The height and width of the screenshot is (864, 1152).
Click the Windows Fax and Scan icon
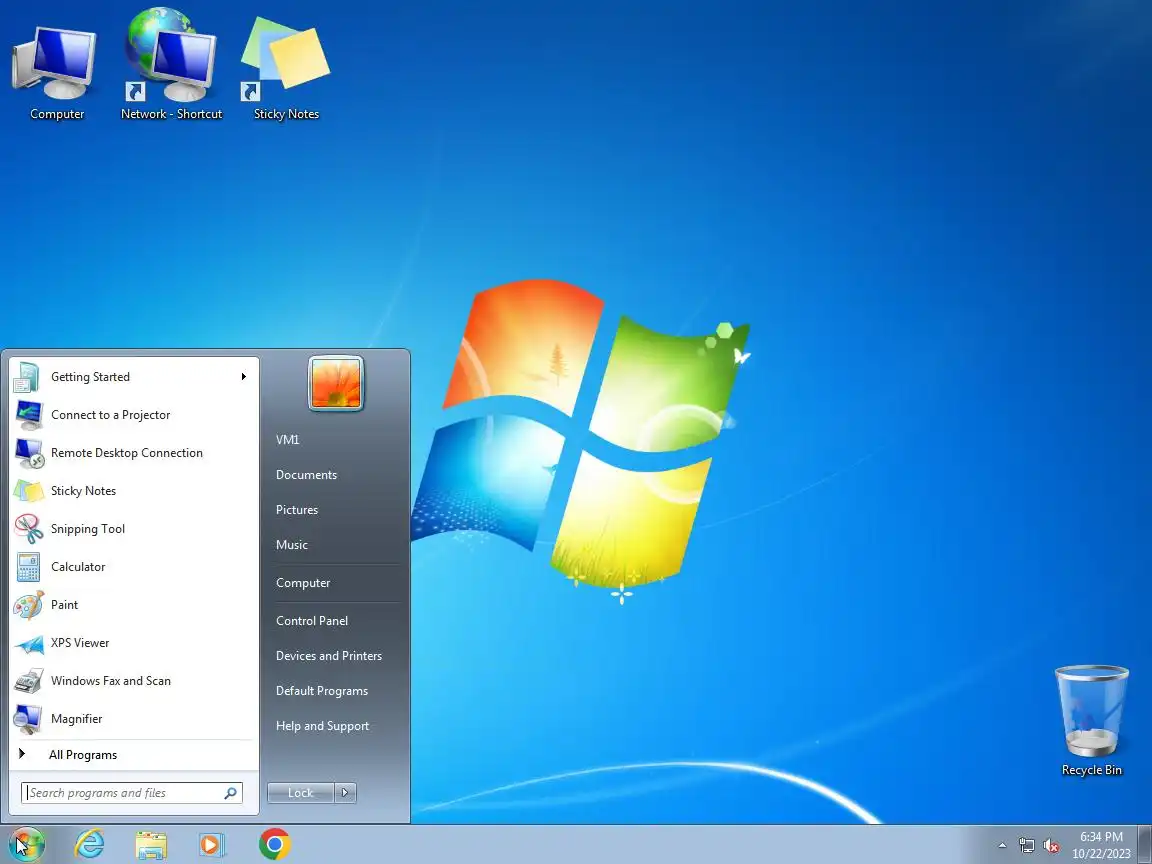(x=29, y=681)
